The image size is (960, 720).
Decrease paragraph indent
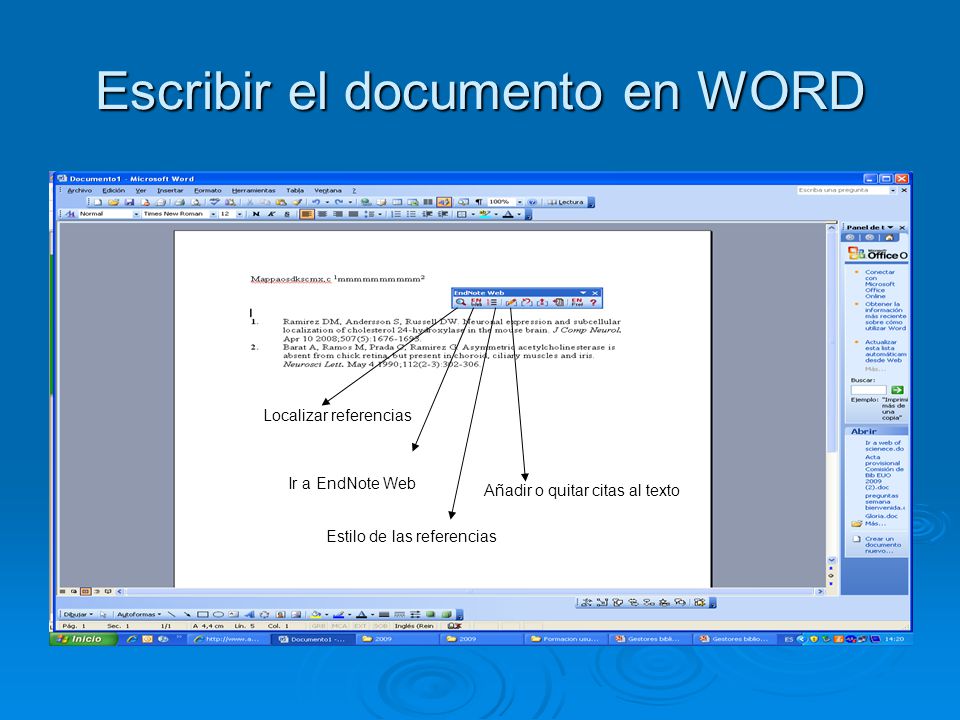(427, 214)
